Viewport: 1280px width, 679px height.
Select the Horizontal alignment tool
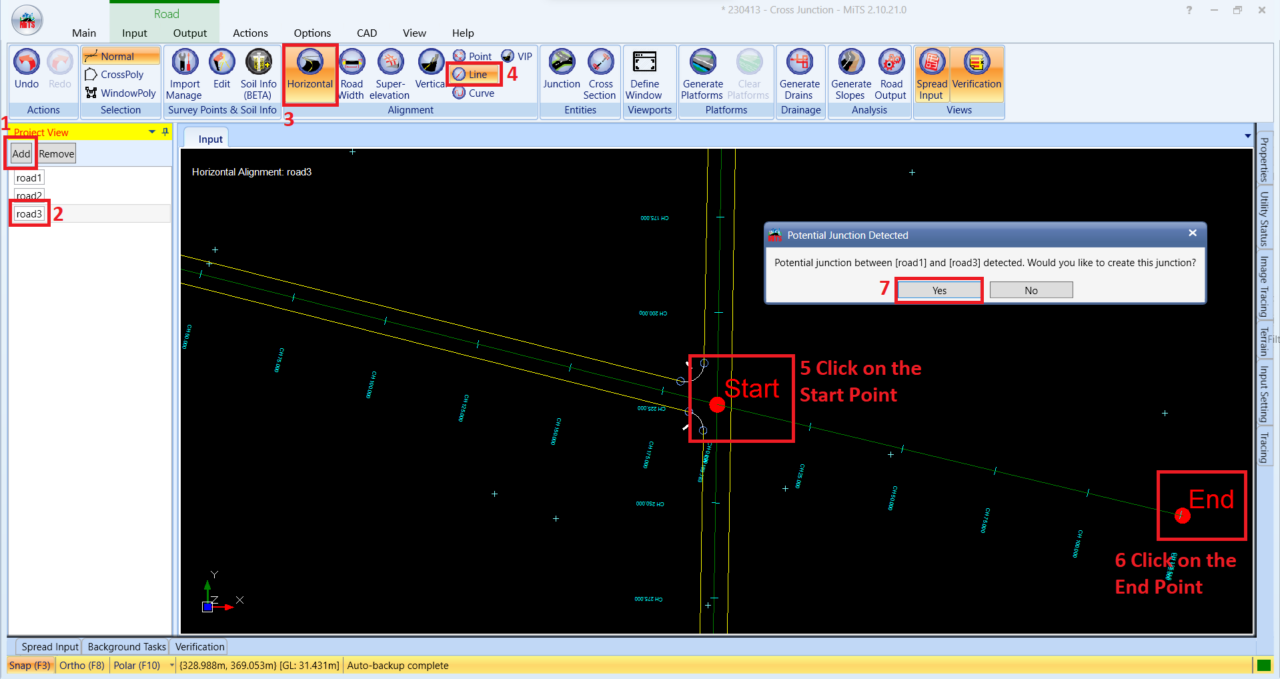click(x=310, y=70)
